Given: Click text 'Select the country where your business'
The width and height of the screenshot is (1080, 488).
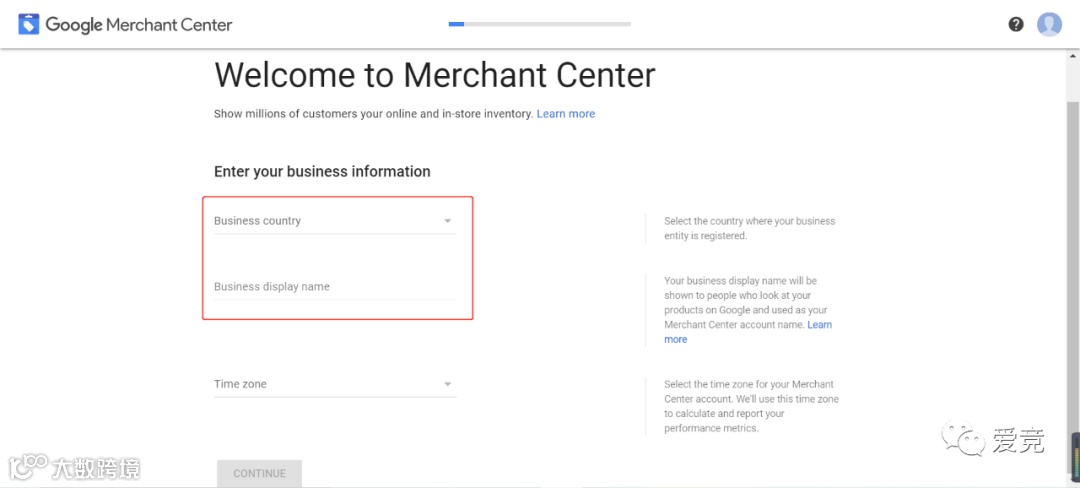Looking at the screenshot, I should (x=749, y=221).
